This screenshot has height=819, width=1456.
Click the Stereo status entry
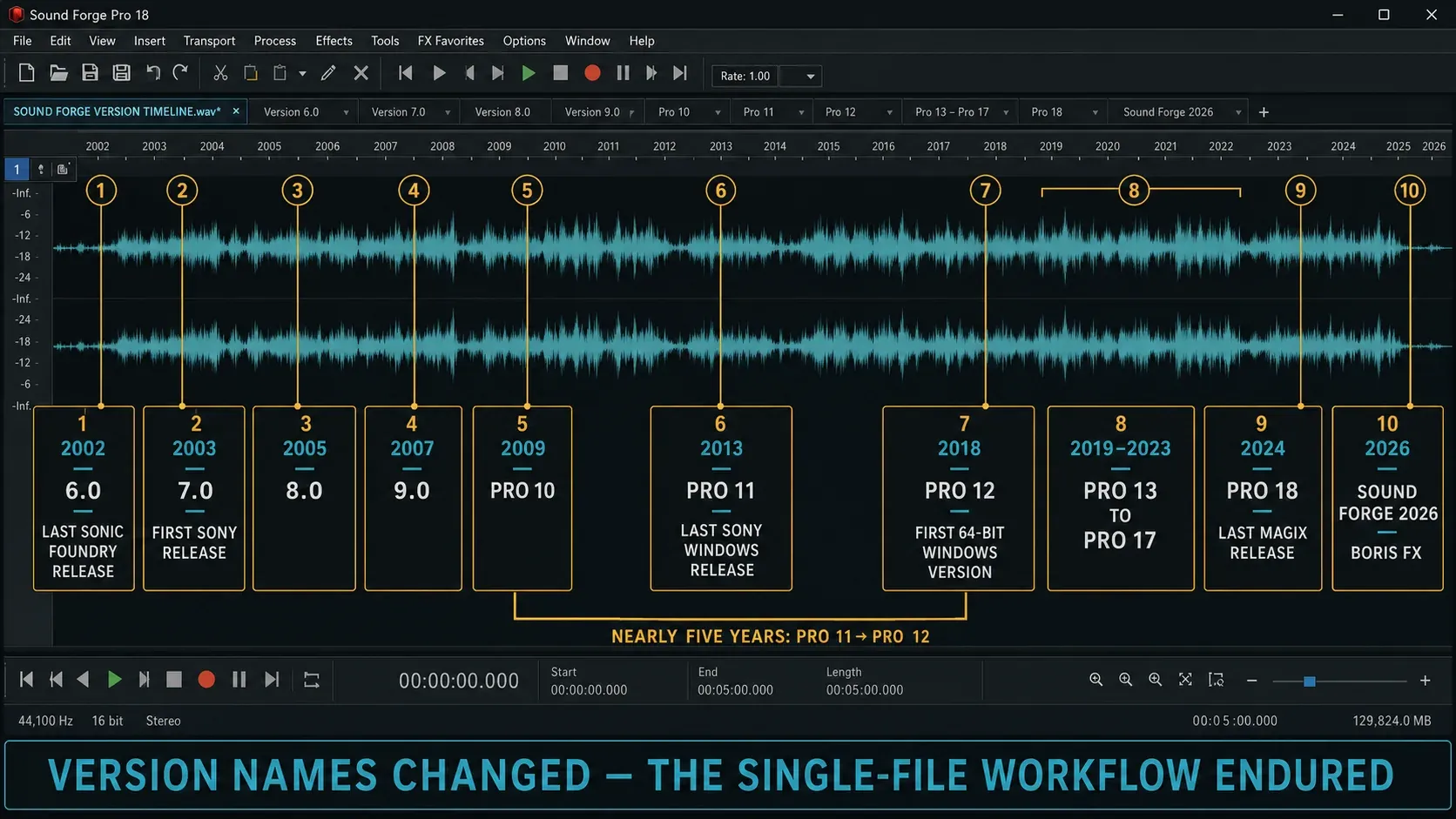tap(164, 721)
